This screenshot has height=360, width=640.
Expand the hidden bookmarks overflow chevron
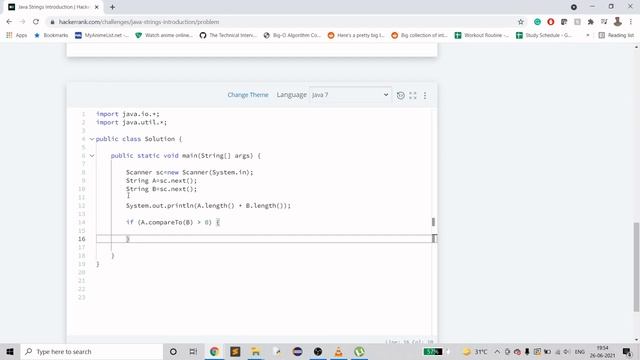588,36
